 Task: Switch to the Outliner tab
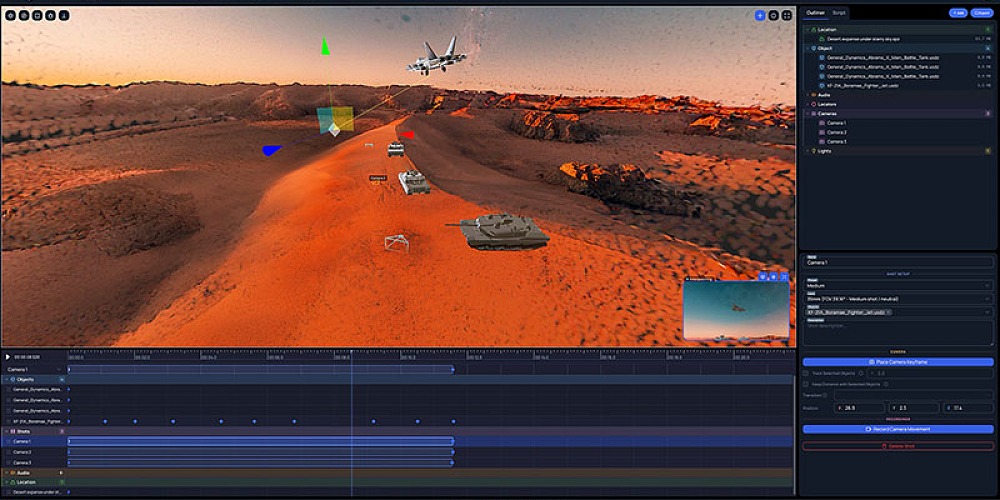tap(816, 13)
